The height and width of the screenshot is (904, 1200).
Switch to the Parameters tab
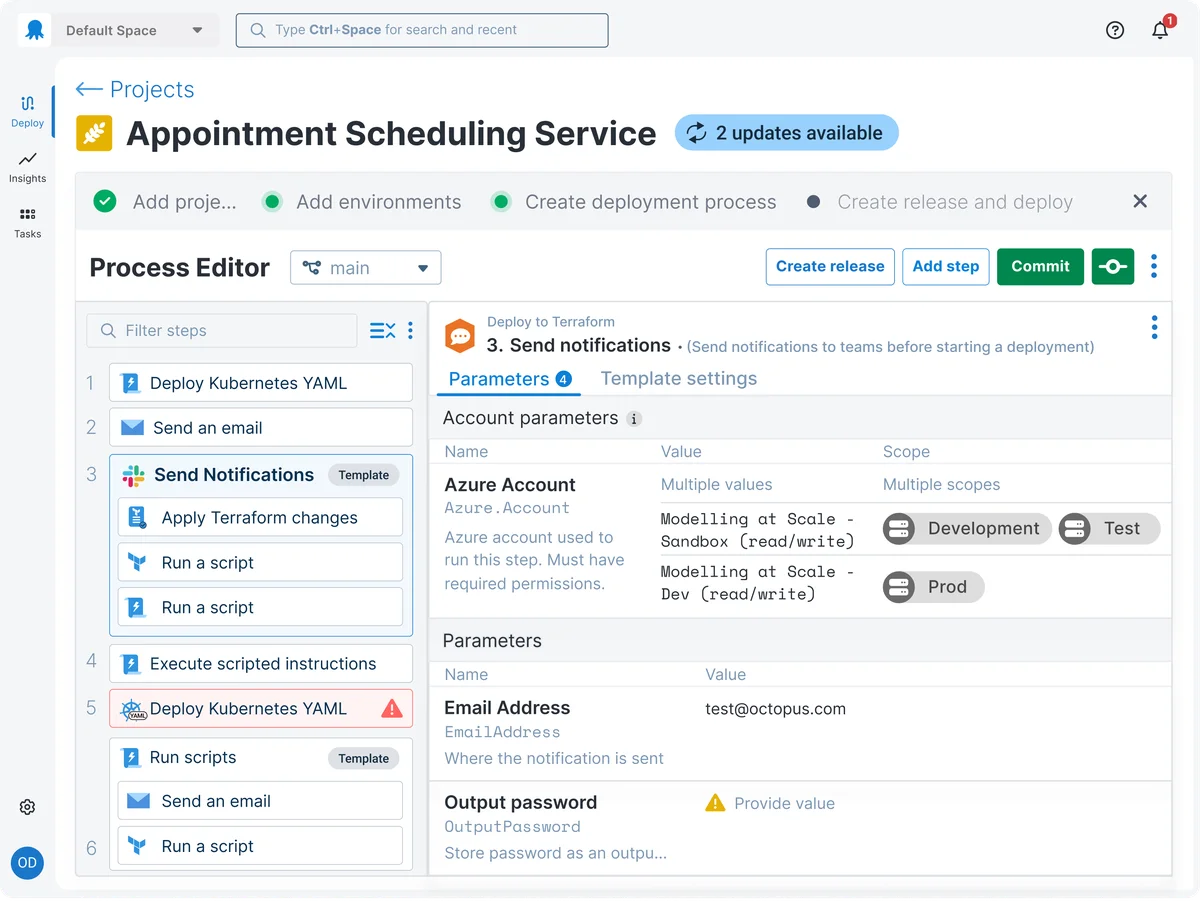509,379
